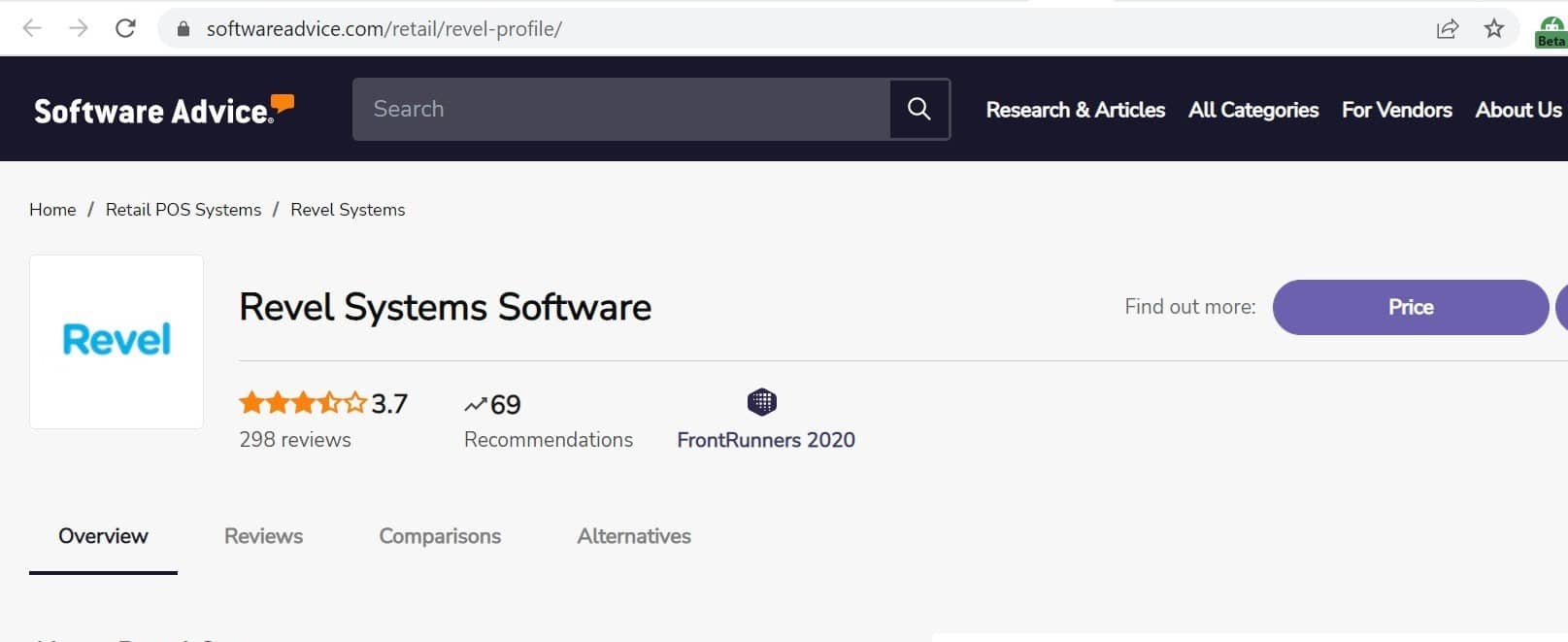Image resolution: width=1568 pixels, height=642 pixels.
Task: Open Retail POS Systems breadcrumb link
Action: [x=183, y=210]
